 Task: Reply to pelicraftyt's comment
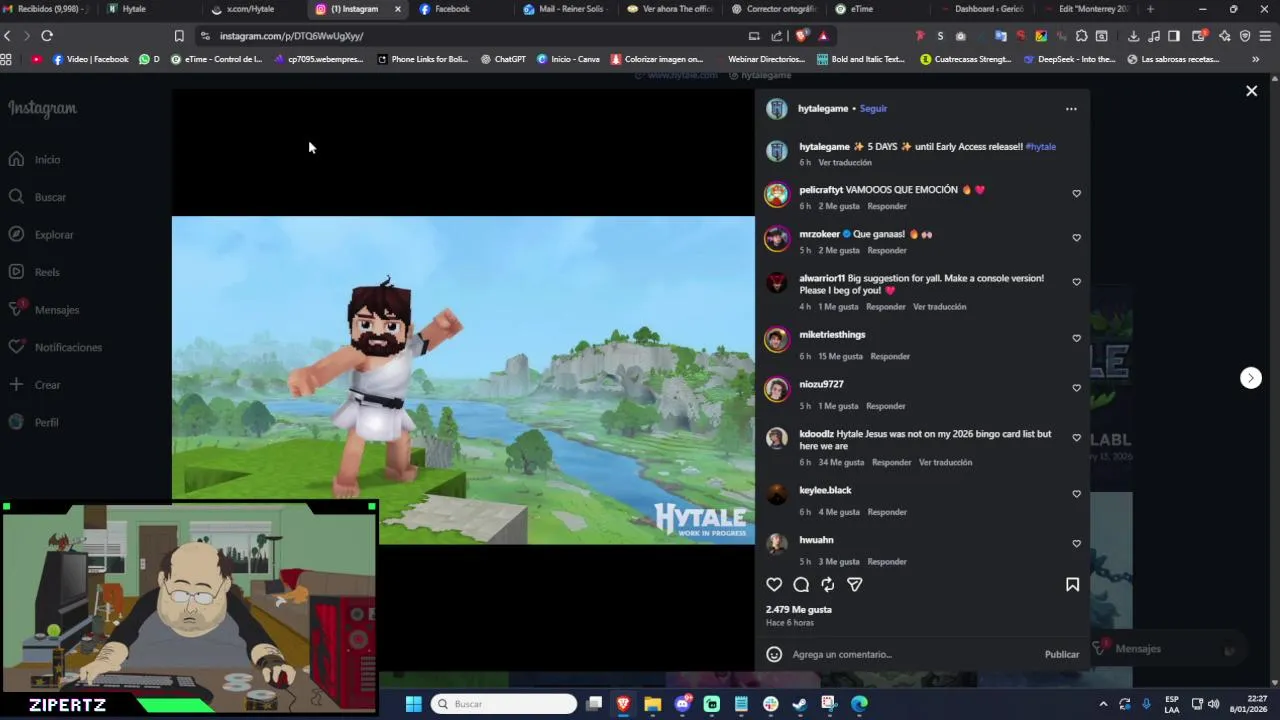[x=887, y=206]
